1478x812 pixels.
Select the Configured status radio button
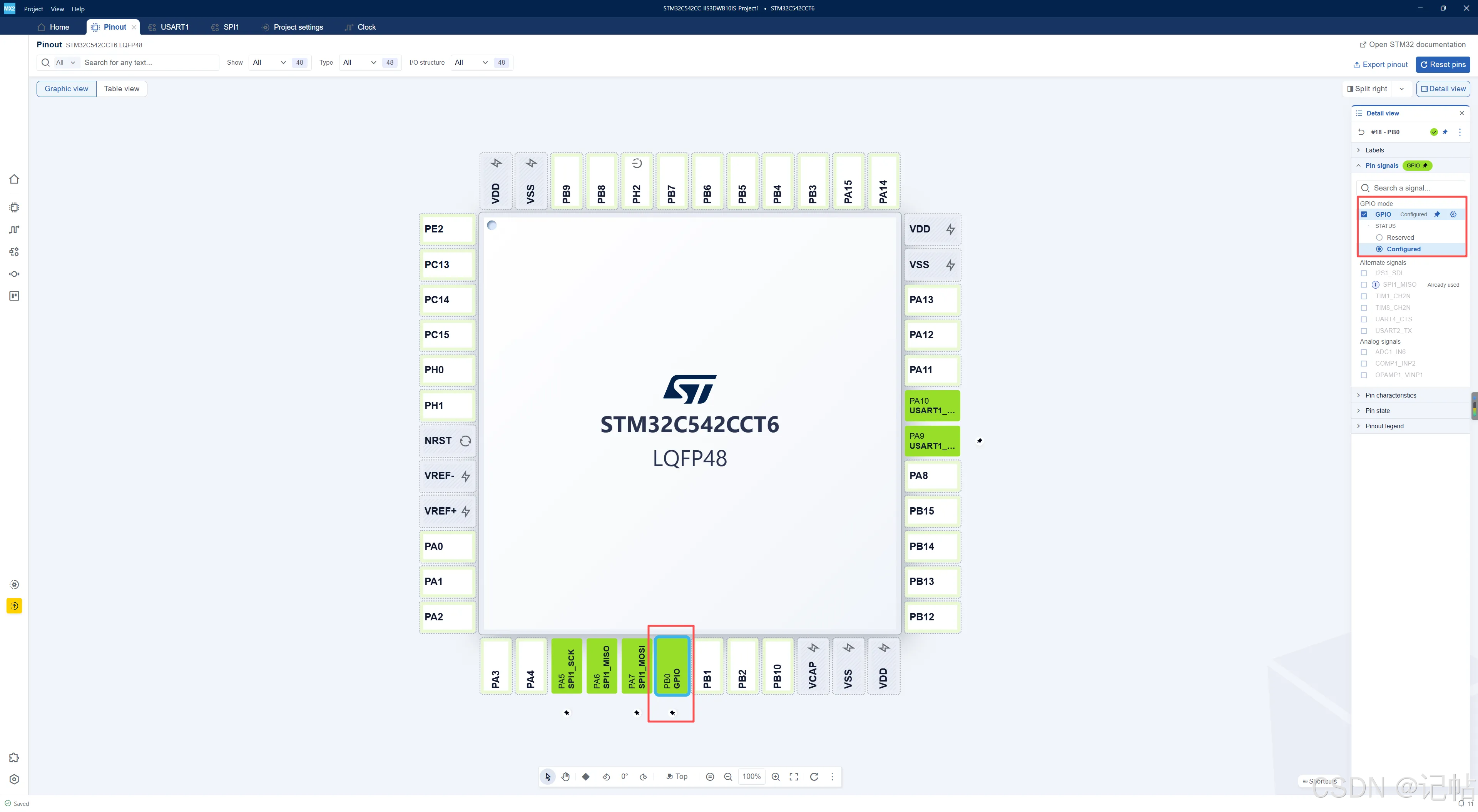click(1379, 249)
